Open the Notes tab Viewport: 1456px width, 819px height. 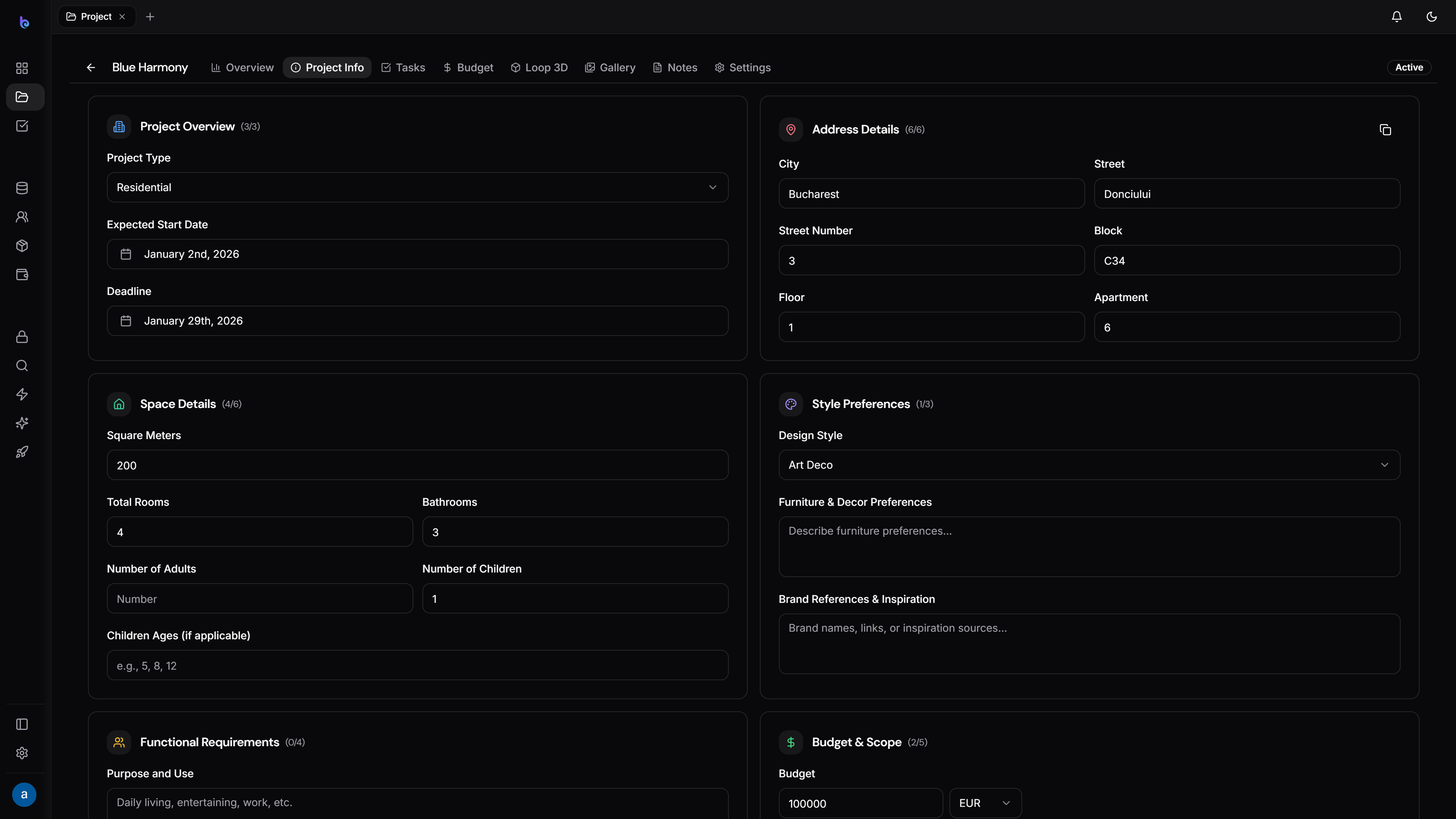675,67
